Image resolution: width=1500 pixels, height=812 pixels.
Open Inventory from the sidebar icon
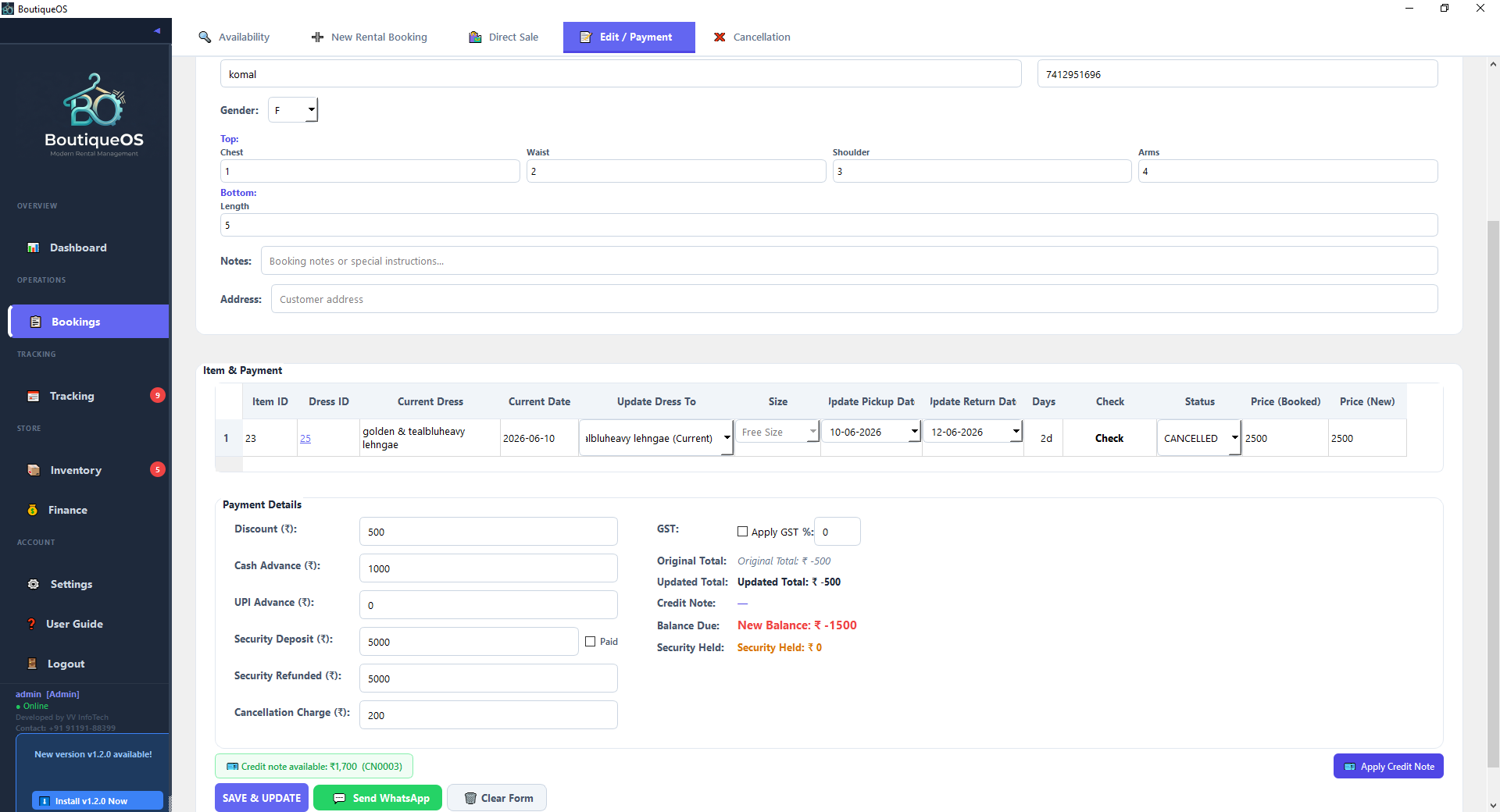(x=34, y=470)
